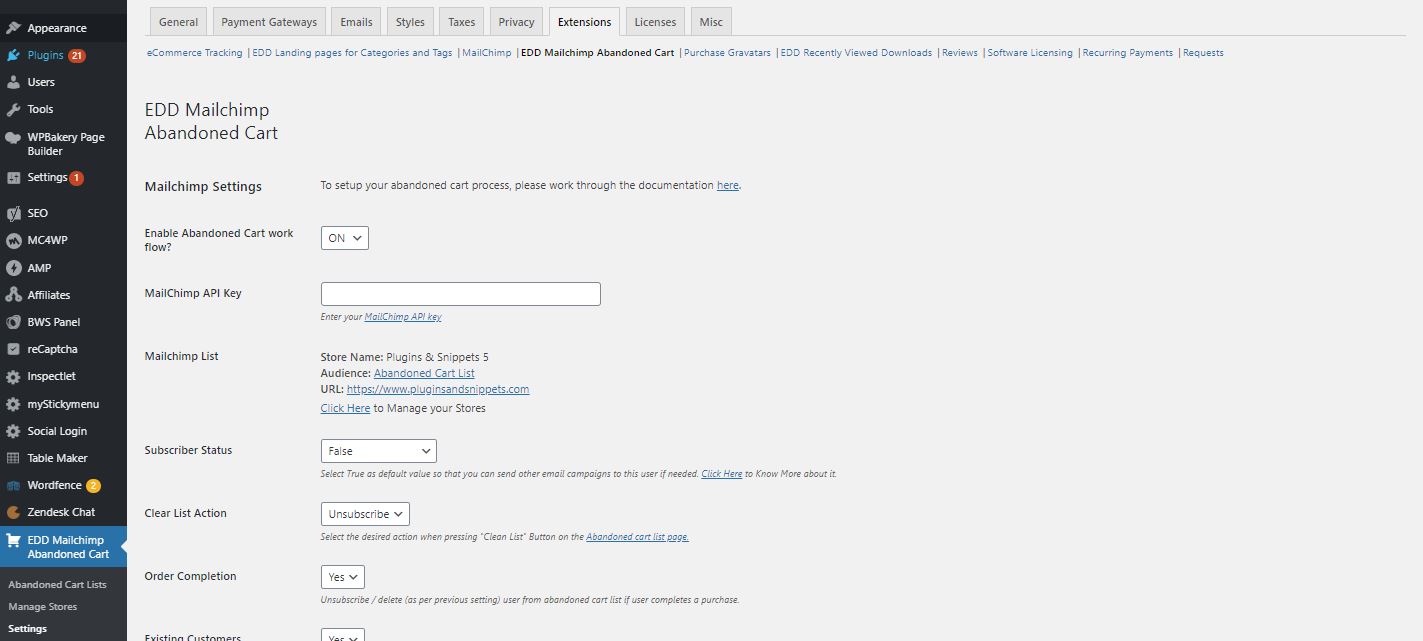The width and height of the screenshot is (1423, 641).
Task: Open the Abandoned cart list page link
Action: [637, 537]
